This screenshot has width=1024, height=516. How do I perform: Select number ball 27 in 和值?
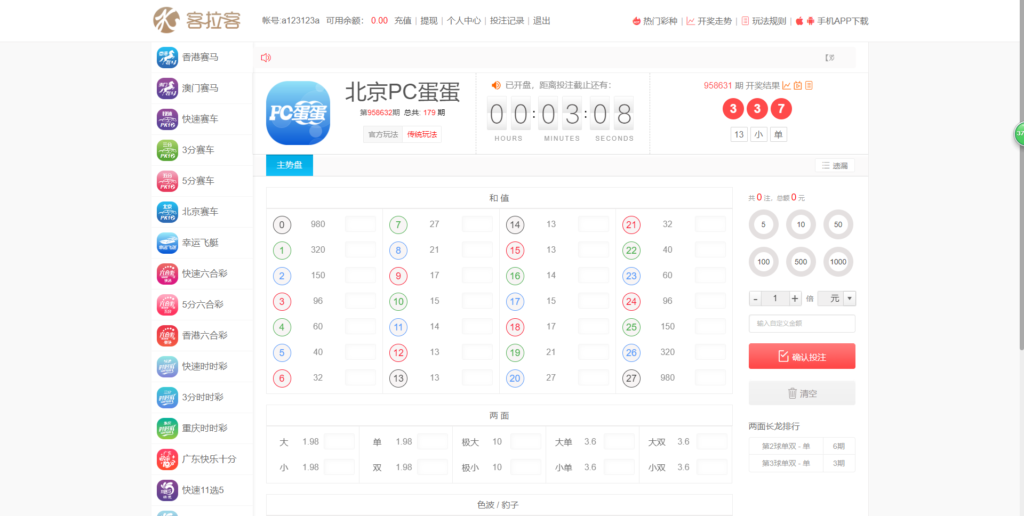point(631,378)
